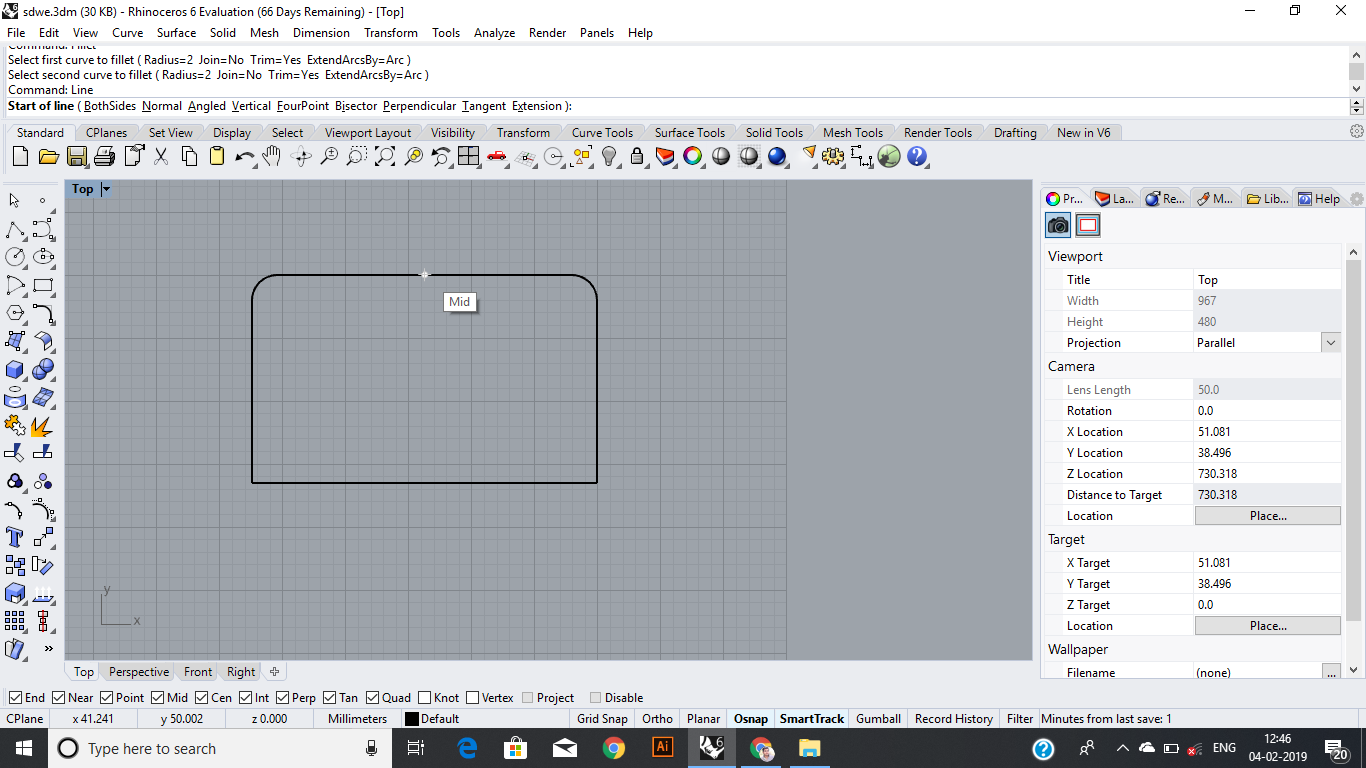Toggle the Cen osnap checkbox

point(202,698)
